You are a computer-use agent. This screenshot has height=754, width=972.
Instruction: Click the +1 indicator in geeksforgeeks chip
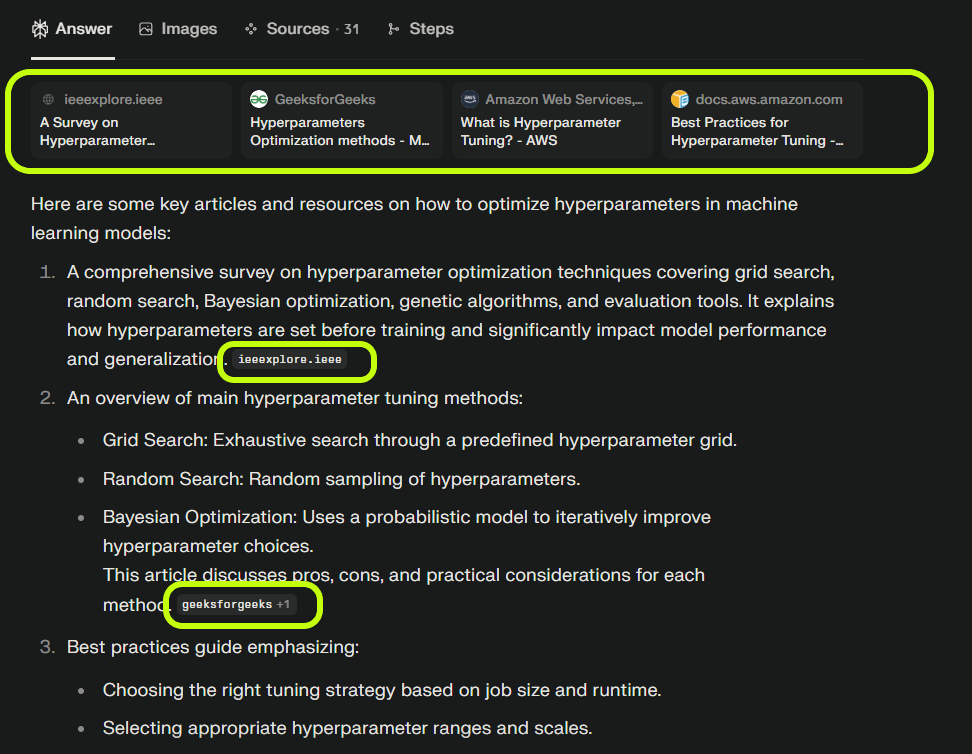coord(283,605)
